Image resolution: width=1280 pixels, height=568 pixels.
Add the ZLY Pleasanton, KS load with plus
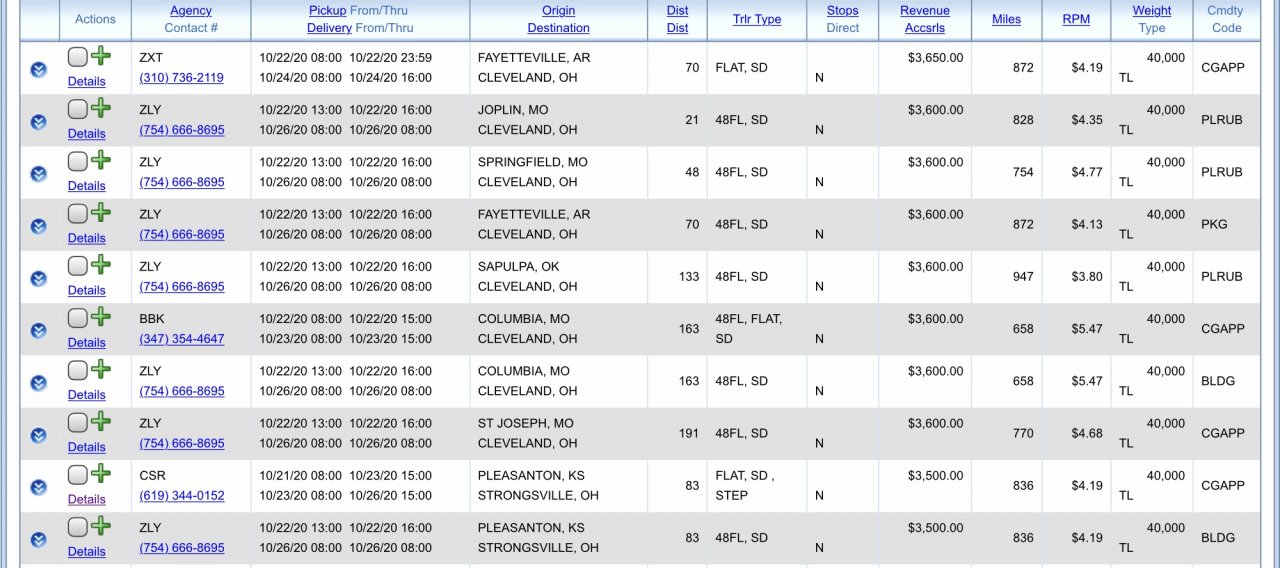coord(101,526)
